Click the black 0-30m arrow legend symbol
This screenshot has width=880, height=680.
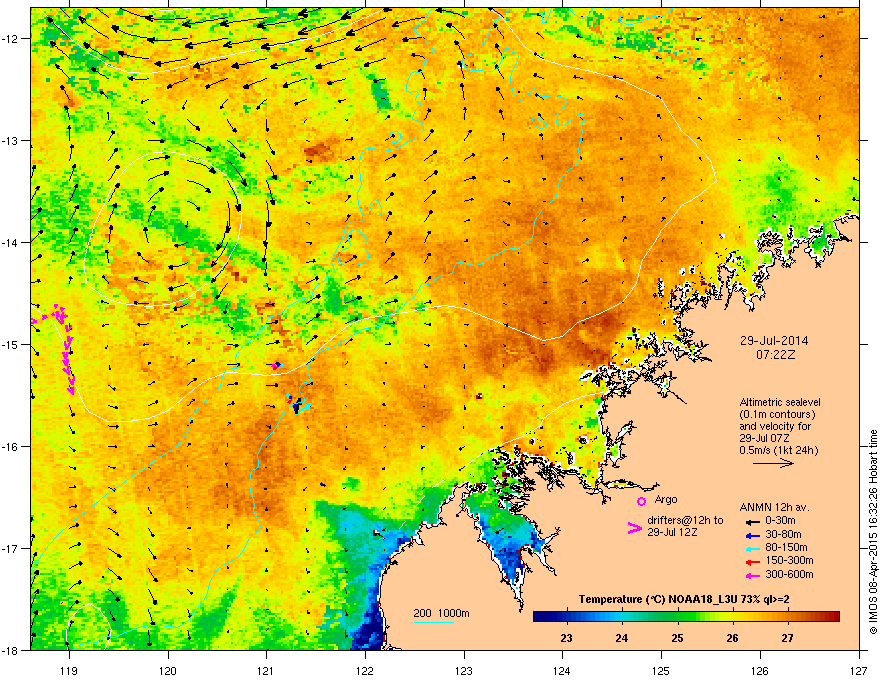(x=752, y=521)
